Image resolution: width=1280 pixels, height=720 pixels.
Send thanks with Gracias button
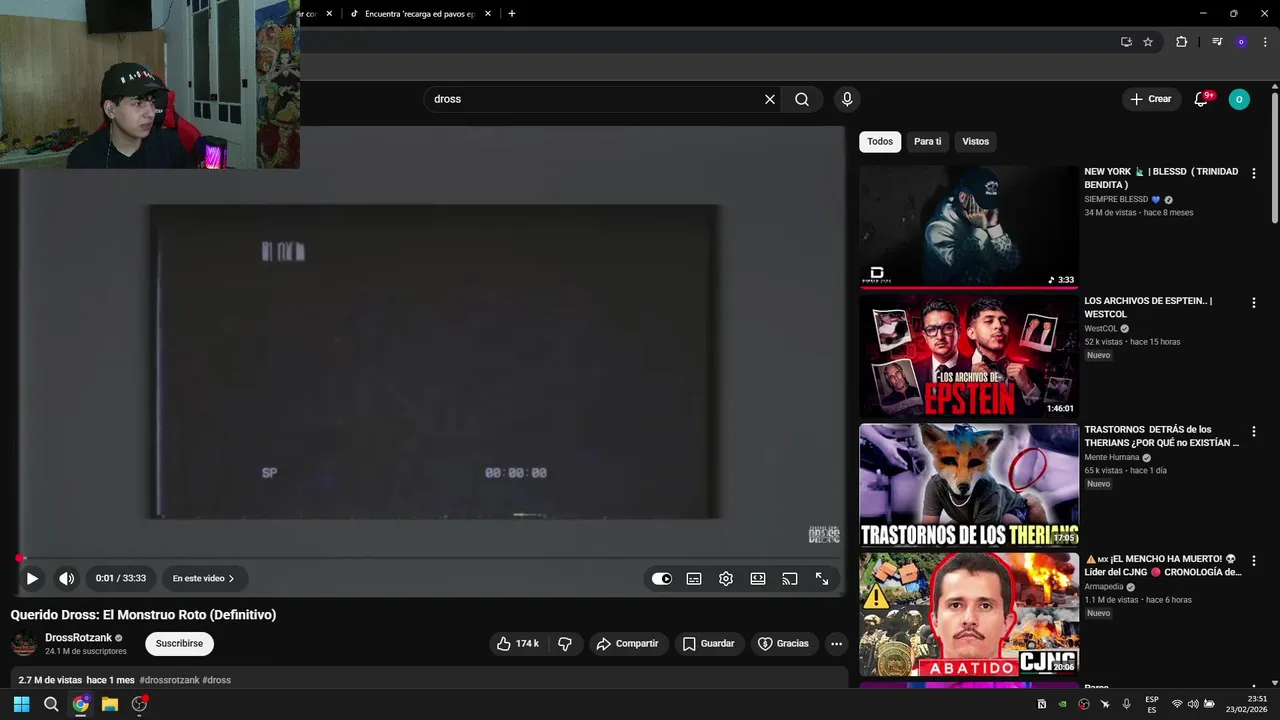[x=783, y=644]
